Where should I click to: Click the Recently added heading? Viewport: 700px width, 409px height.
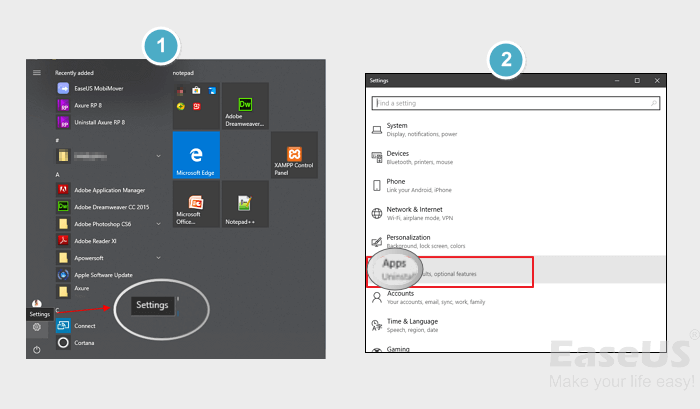(x=74, y=73)
